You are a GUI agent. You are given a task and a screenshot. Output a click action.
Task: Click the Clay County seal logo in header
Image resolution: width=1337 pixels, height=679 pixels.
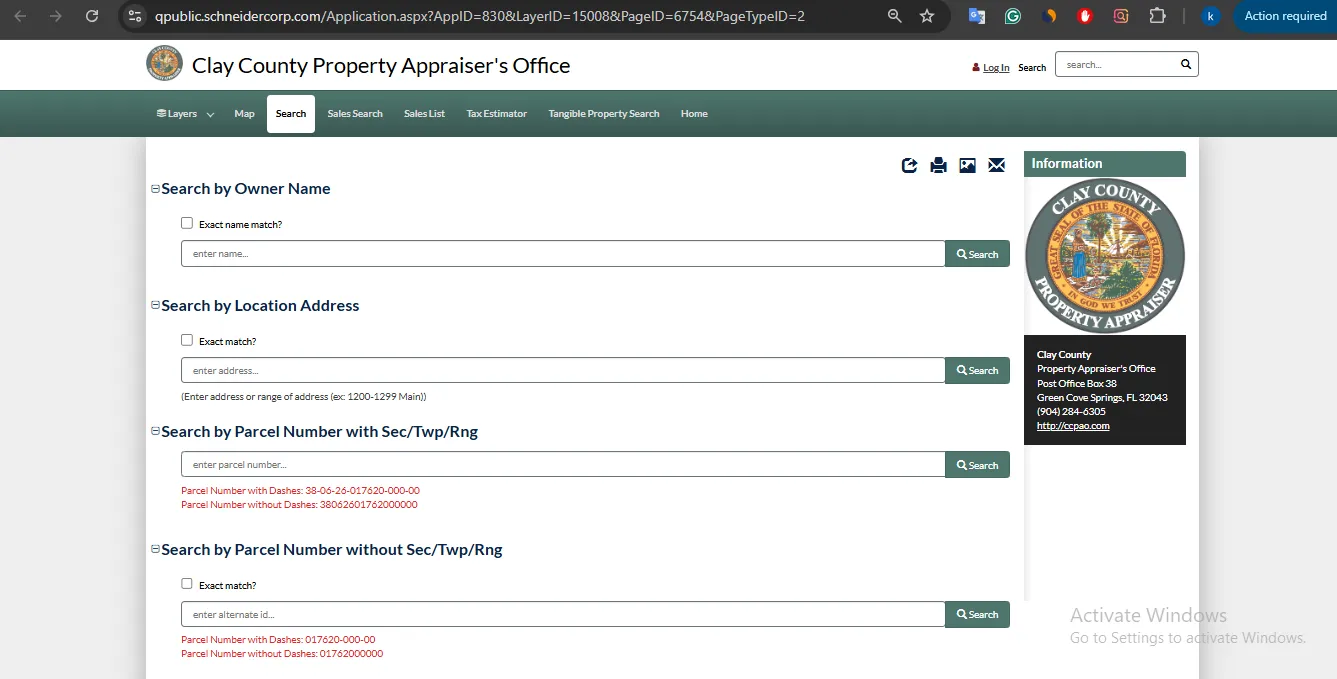[x=164, y=64]
